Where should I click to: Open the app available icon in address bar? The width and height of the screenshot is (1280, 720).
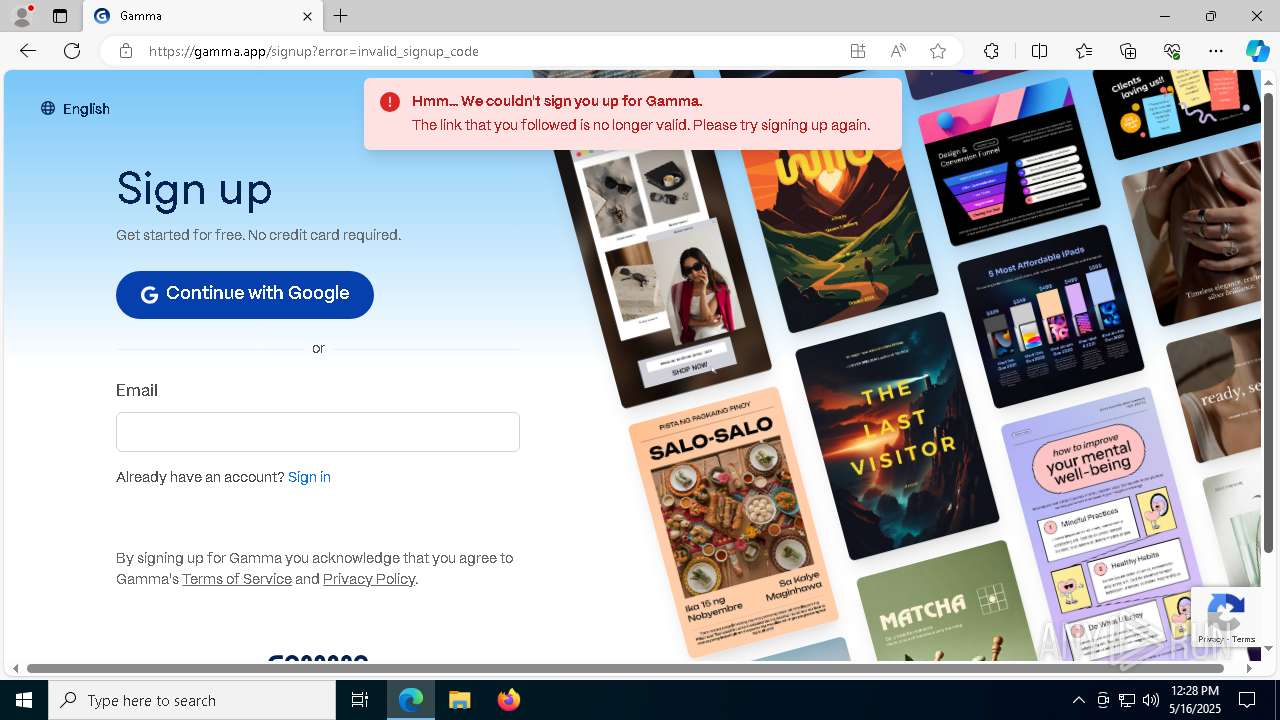tap(858, 51)
